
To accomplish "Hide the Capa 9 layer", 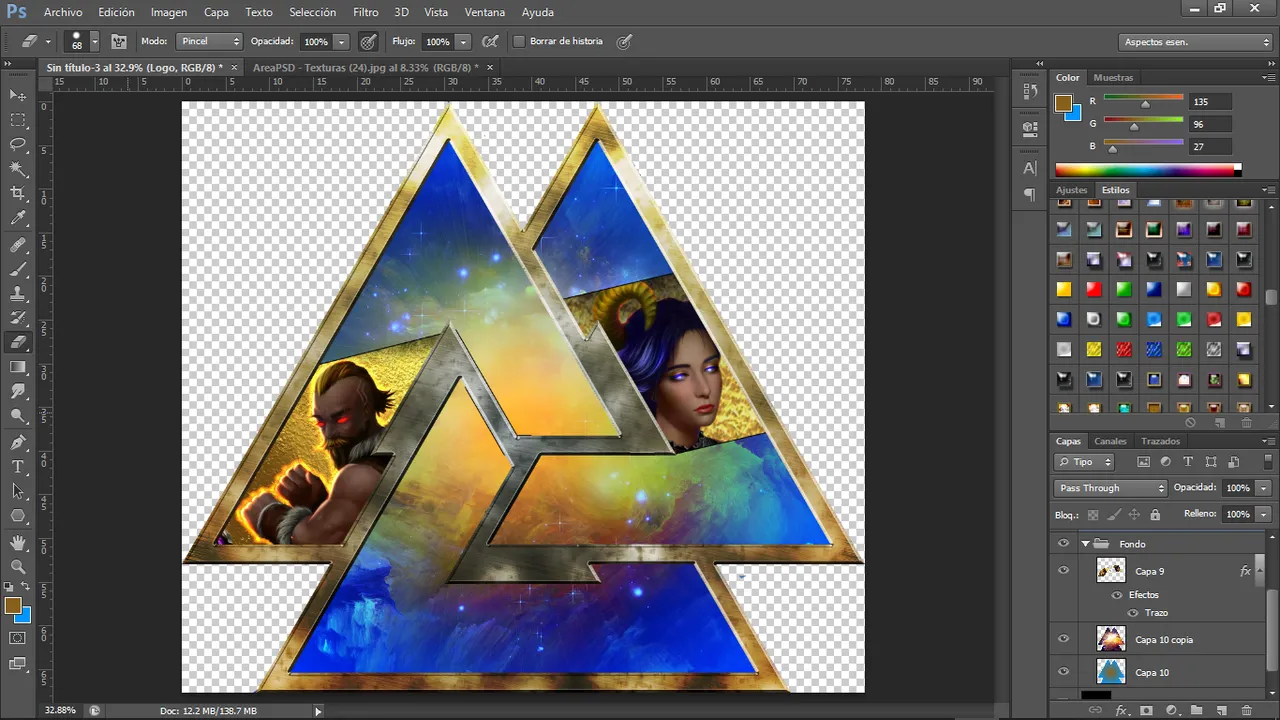I will pos(1063,571).
